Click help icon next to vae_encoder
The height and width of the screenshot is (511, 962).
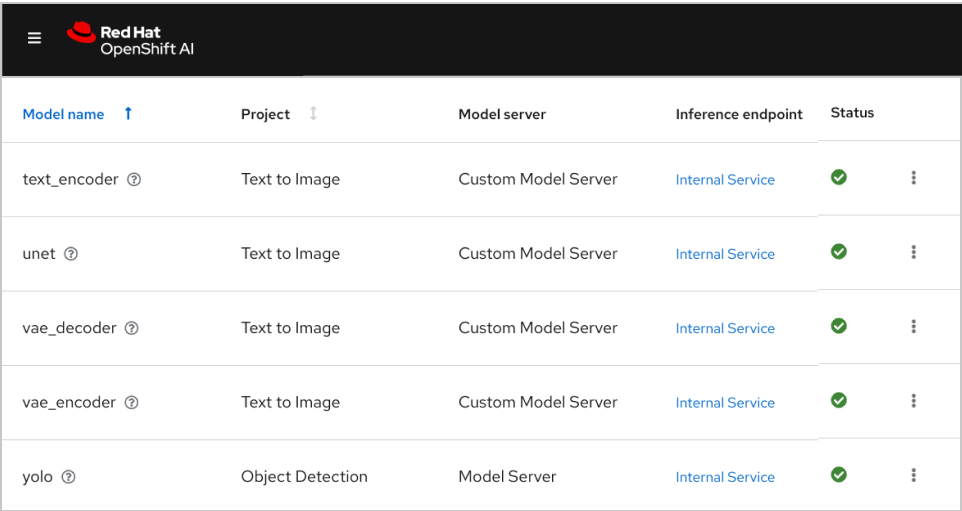click(132, 402)
